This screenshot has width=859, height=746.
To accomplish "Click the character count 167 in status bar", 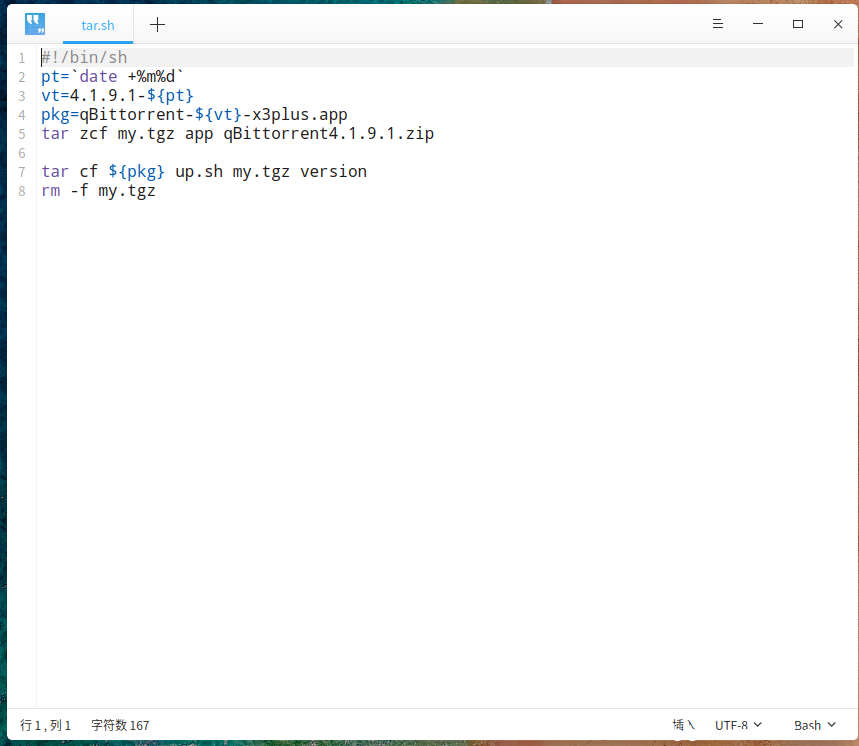I will click(x=120, y=725).
